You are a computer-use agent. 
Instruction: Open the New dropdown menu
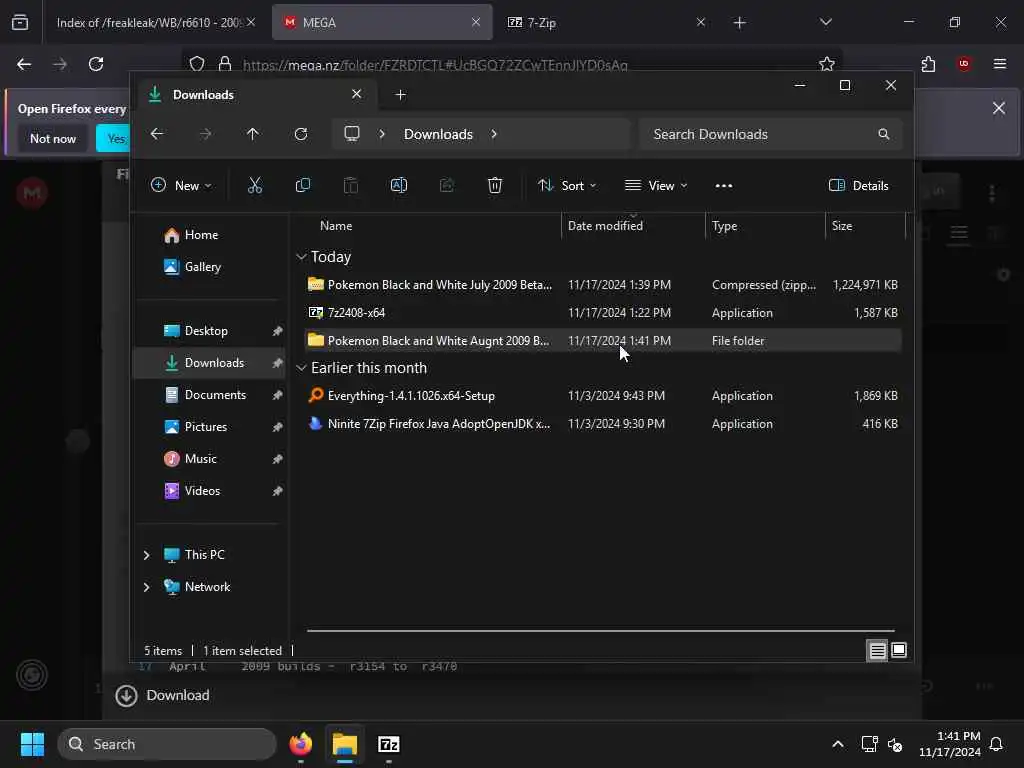pyautogui.click(x=181, y=185)
